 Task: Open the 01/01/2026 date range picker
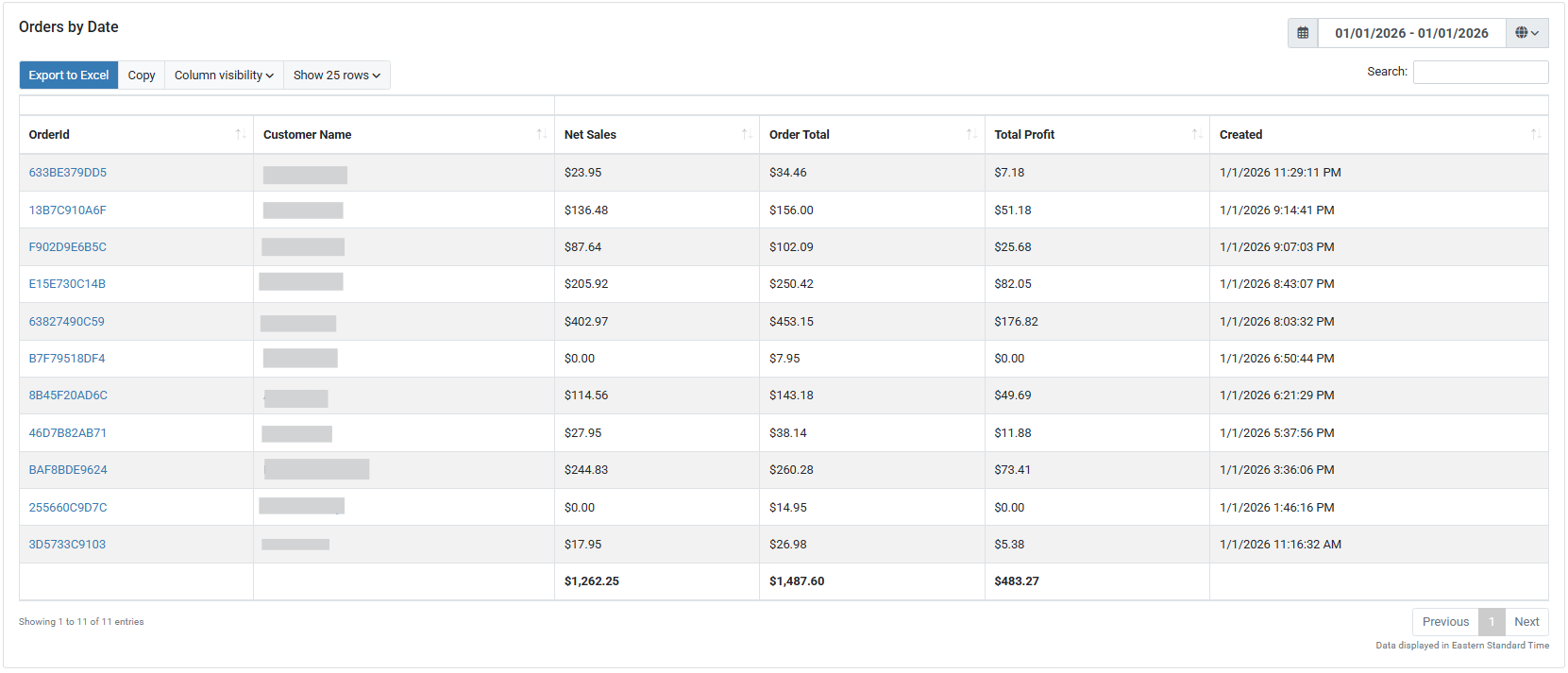point(1410,33)
